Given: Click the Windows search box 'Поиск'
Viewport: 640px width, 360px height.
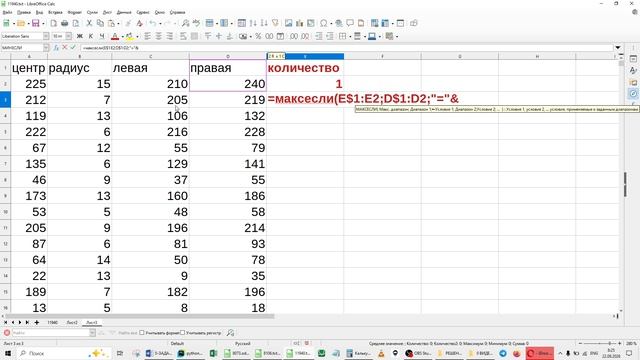Looking at the screenshot, I should 64,353.
